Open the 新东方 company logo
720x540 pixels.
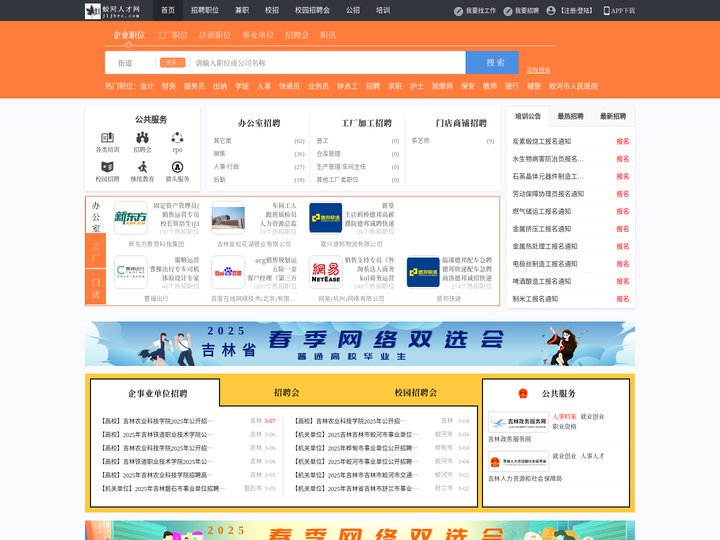[x=131, y=218]
